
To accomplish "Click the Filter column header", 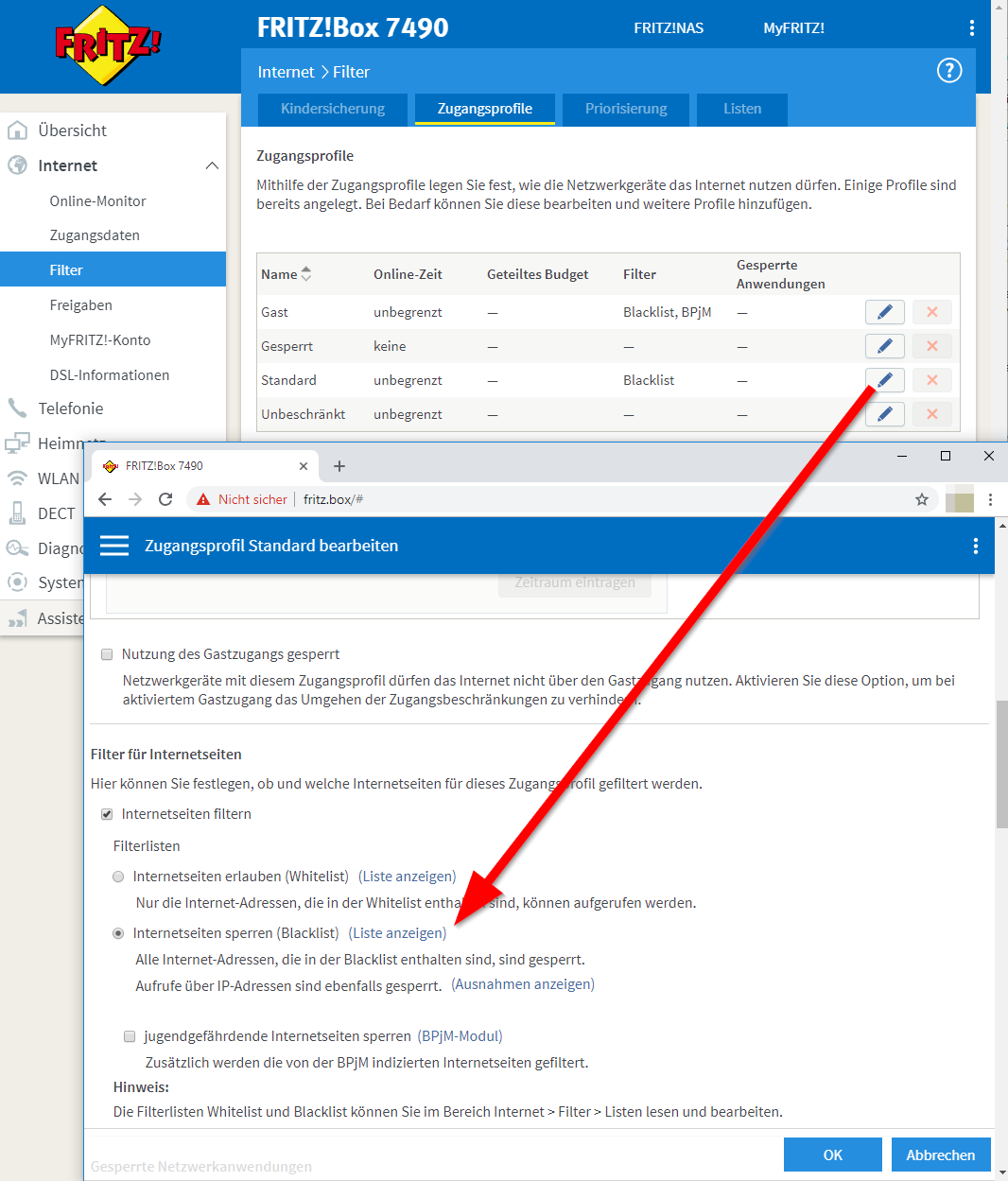I will coord(639,274).
